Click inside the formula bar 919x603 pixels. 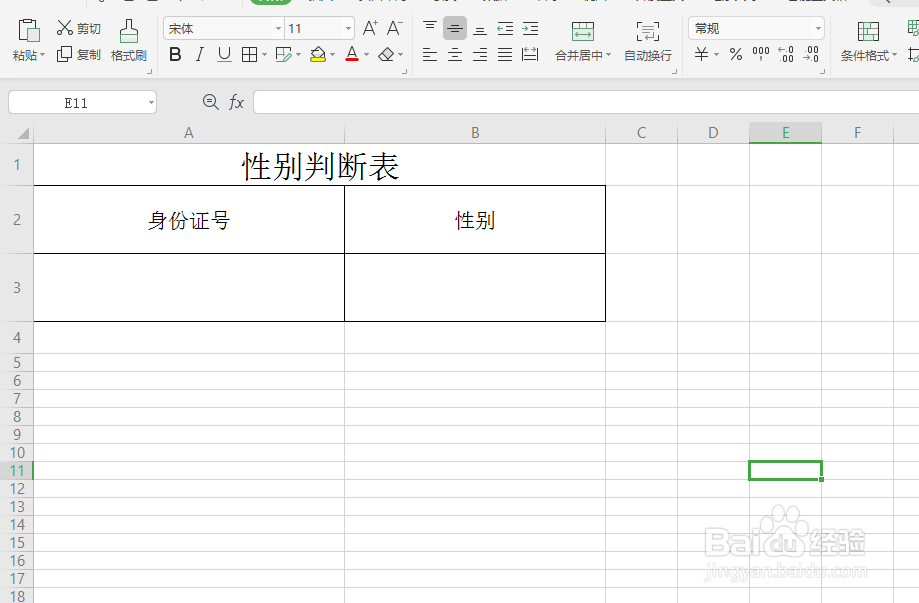pos(586,102)
